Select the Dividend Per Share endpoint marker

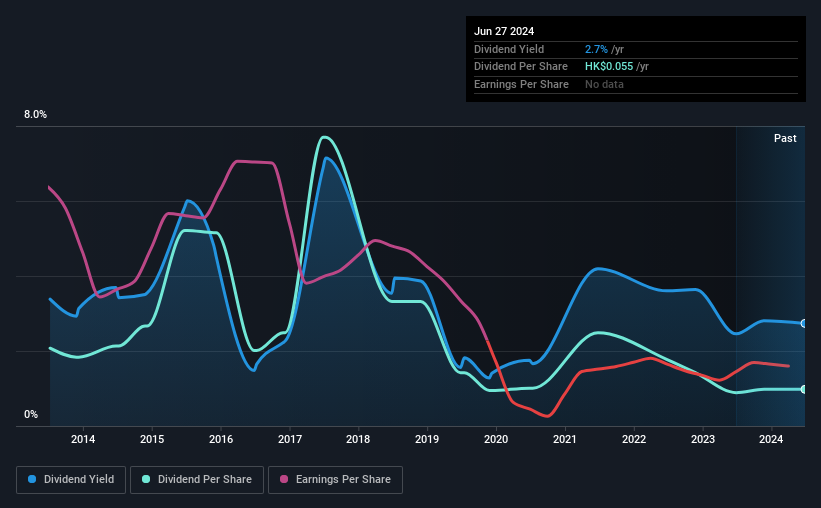804,390
